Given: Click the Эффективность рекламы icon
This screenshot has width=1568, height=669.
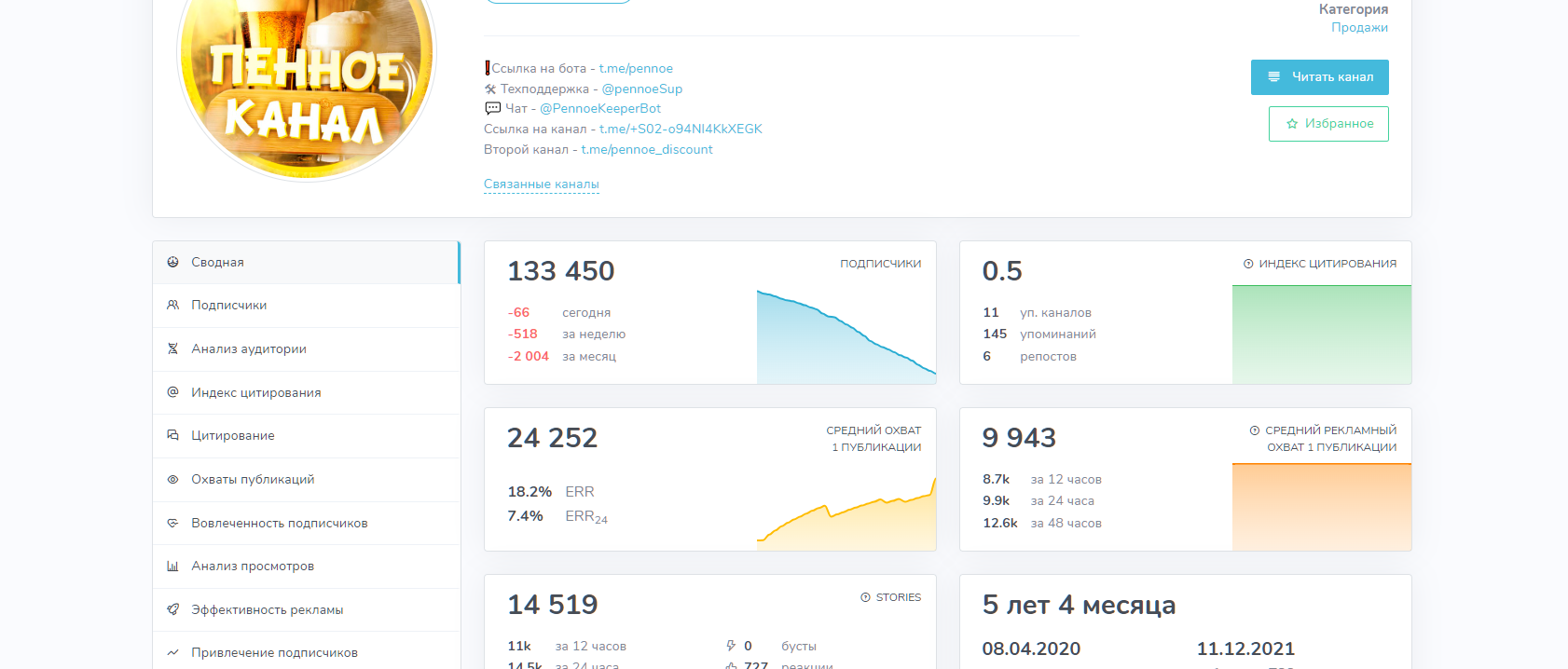Looking at the screenshot, I should pos(172,609).
